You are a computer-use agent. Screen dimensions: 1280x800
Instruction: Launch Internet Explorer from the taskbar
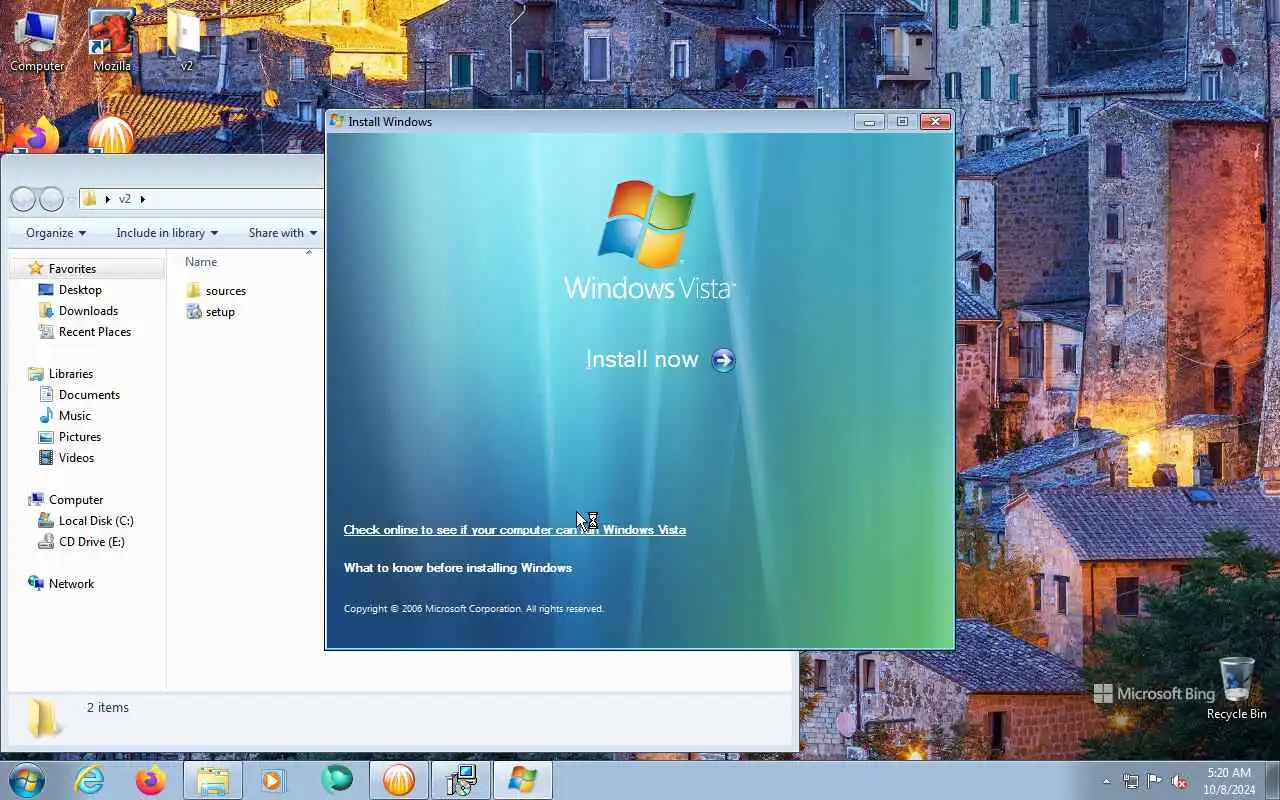pyautogui.click(x=89, y=780)
